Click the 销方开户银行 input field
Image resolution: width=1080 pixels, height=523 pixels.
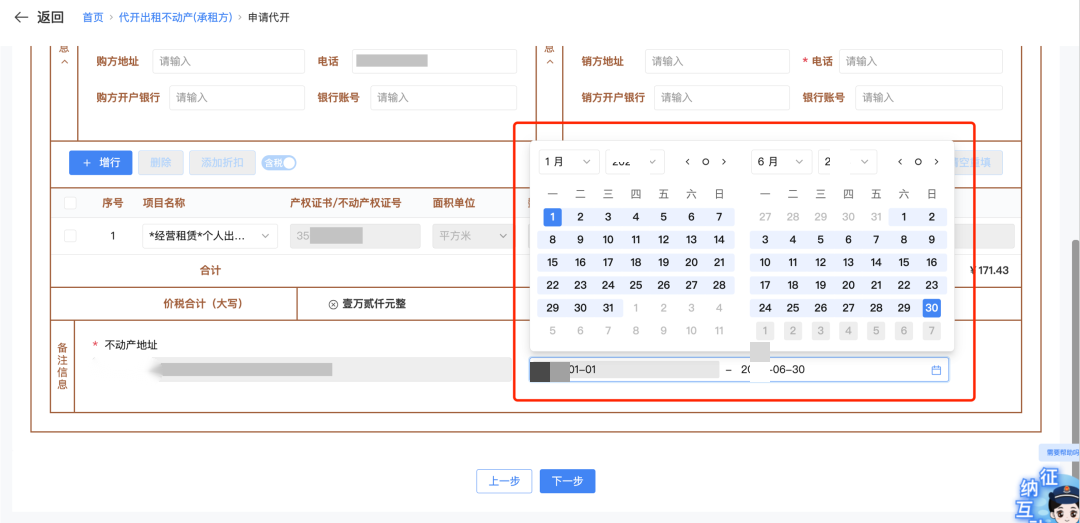[722, 98]
